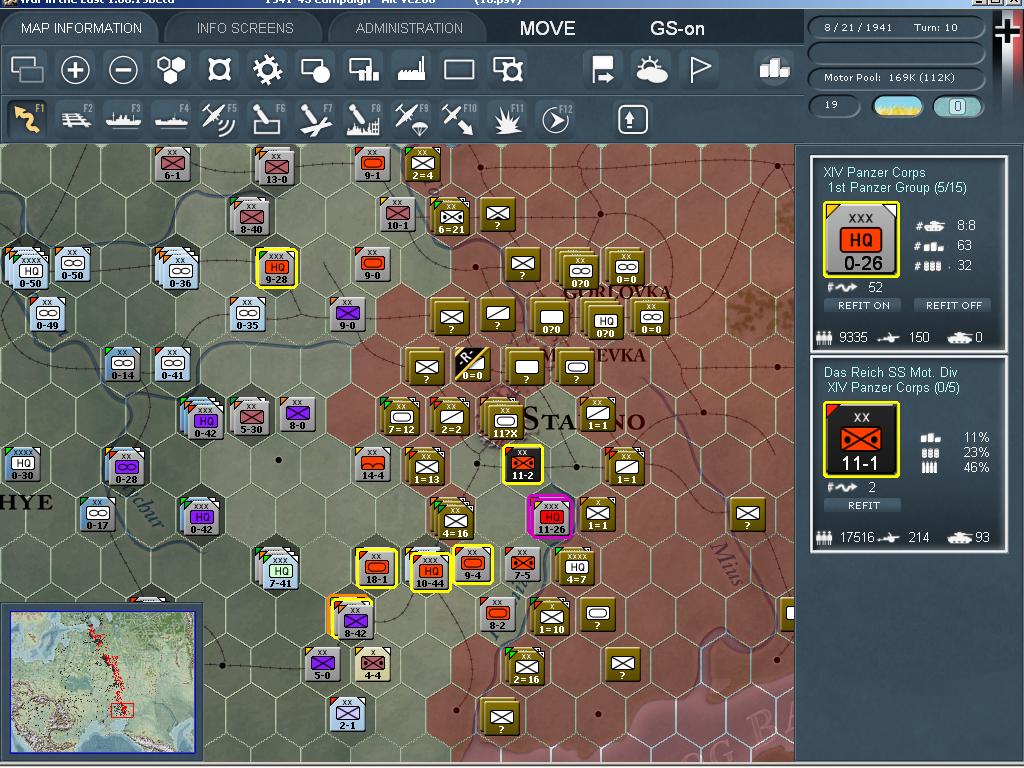The image size is (1024, 768).
Task: Click the HQ 0-26 counter in side panel
Action: [861, 240]
